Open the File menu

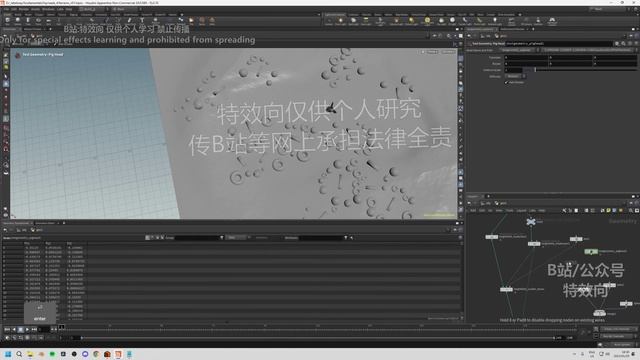click(x=8, y=9)
